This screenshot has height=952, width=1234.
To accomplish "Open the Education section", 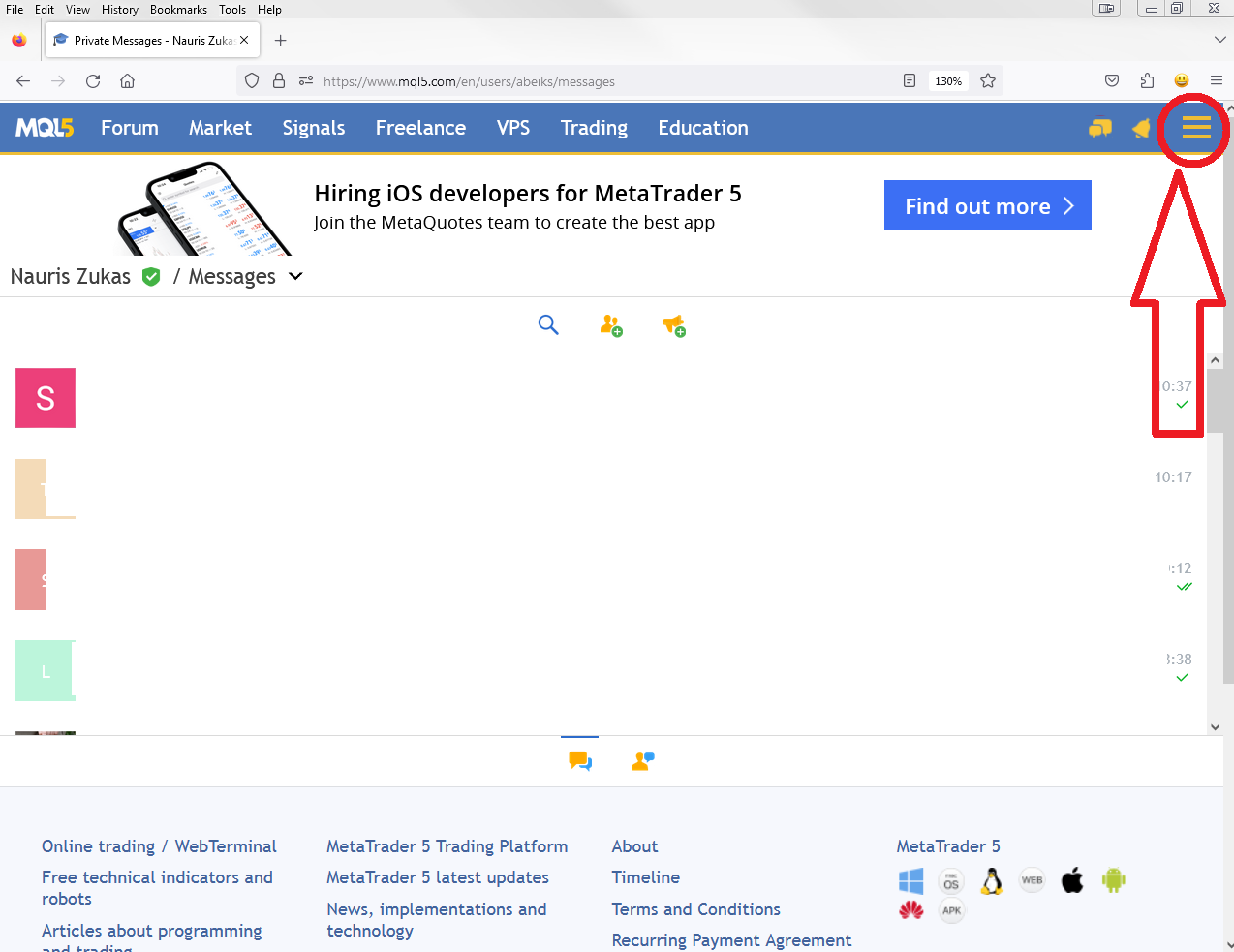I will pos(703,128).
